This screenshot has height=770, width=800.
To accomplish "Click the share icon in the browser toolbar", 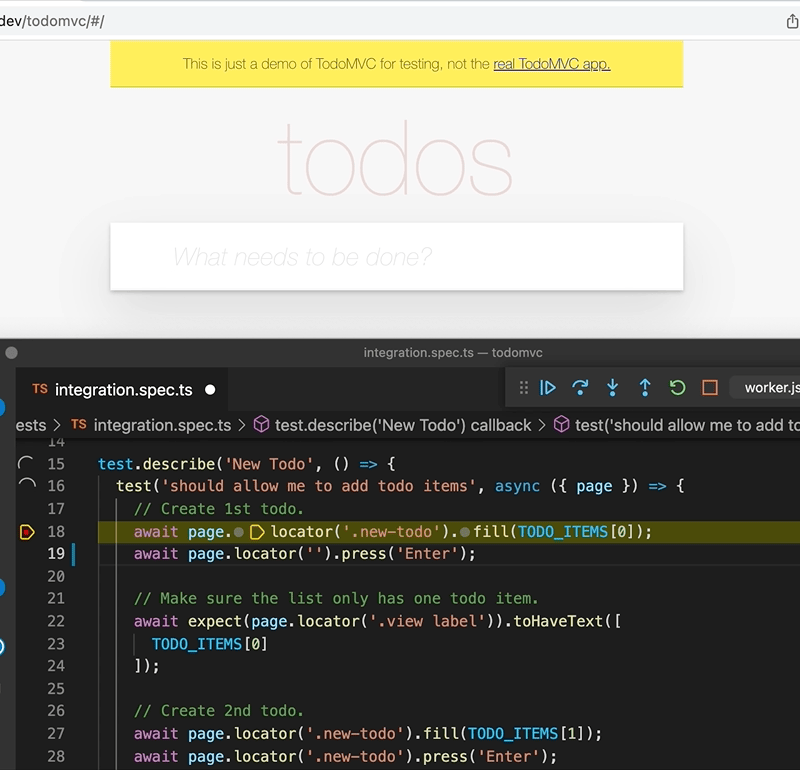I will pyautogui.click(x=792, y=21).
